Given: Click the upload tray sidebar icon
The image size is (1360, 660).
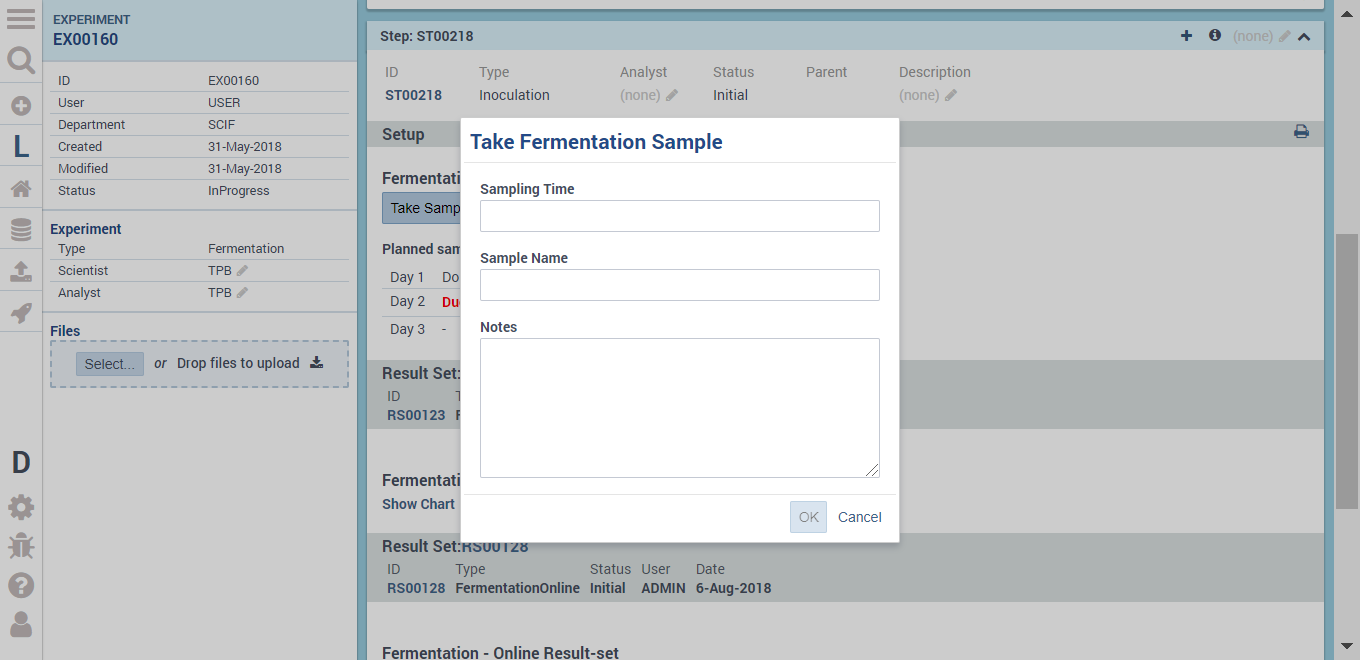Looking at the screenshot, I should tap(21, 271).
